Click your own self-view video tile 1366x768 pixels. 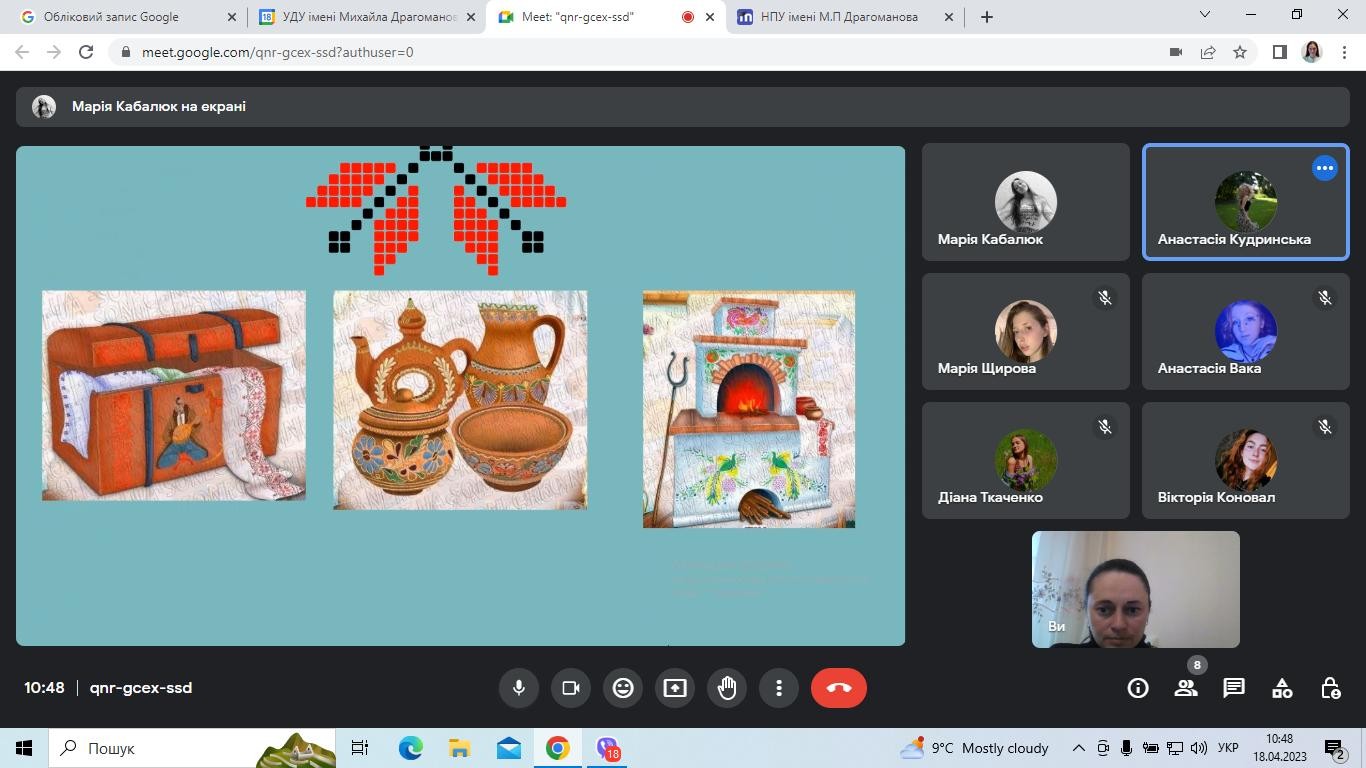click(1136, 589)
